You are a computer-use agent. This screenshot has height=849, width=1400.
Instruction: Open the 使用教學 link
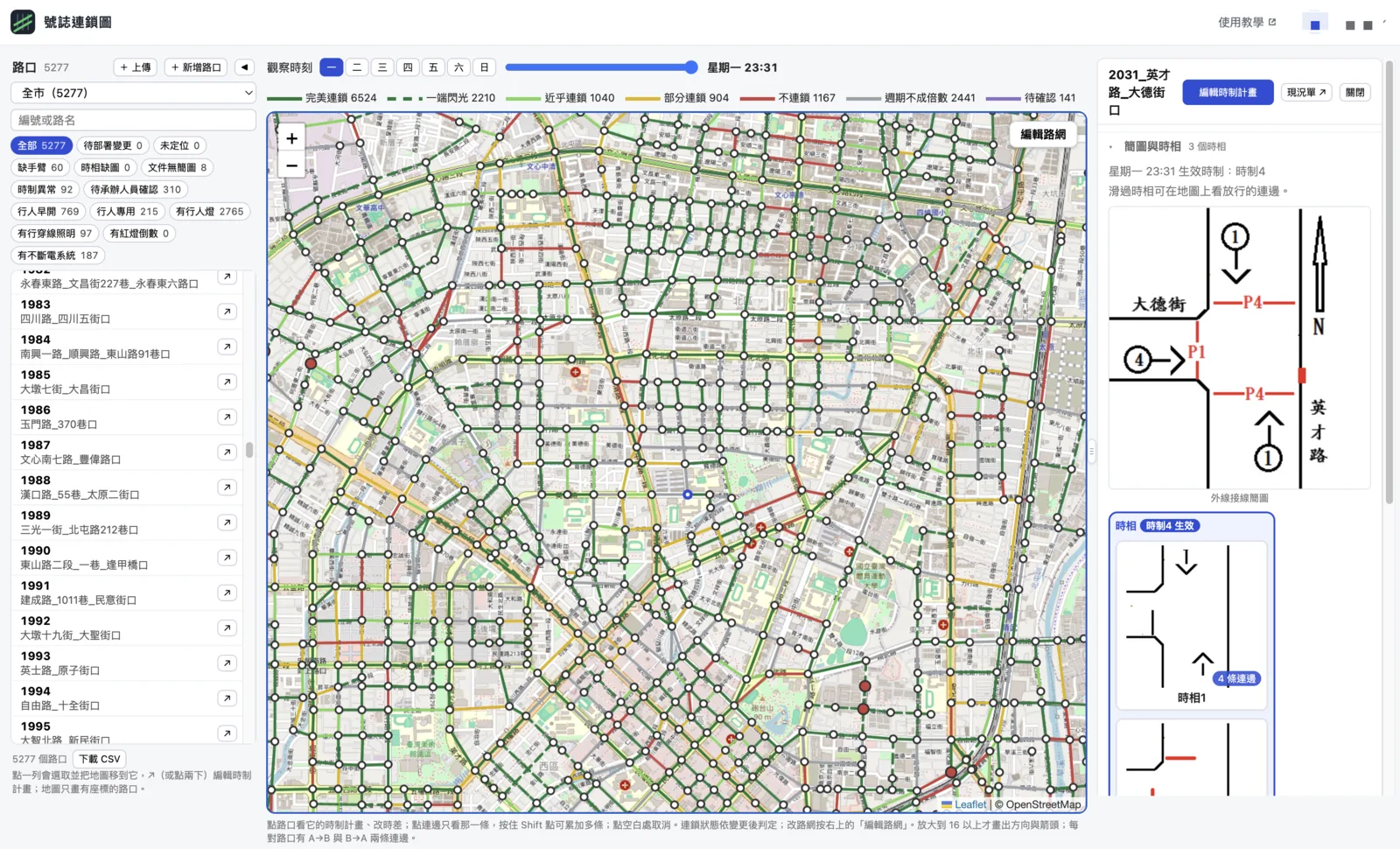[x=1247, y=22]
